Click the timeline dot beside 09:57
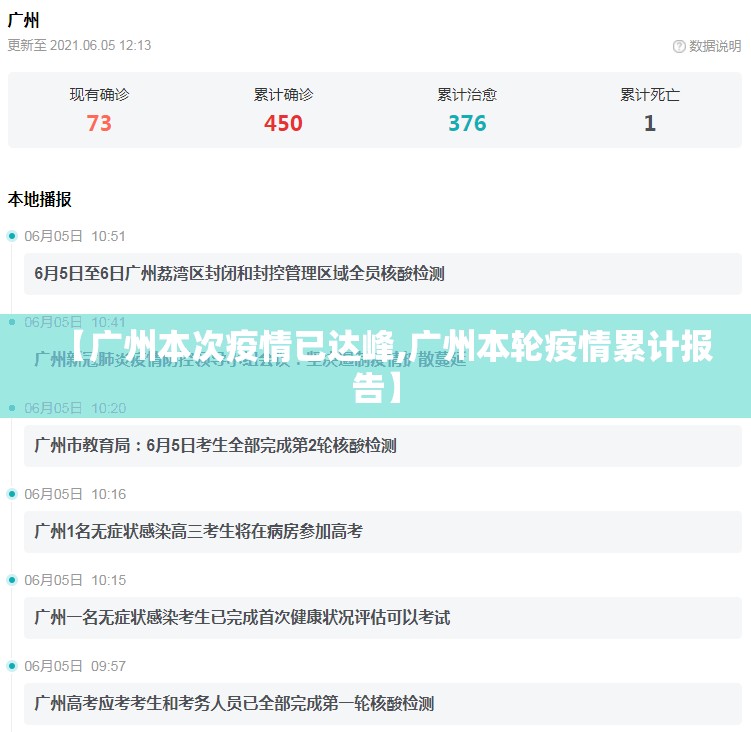751x732 pixels. point(12,666)
